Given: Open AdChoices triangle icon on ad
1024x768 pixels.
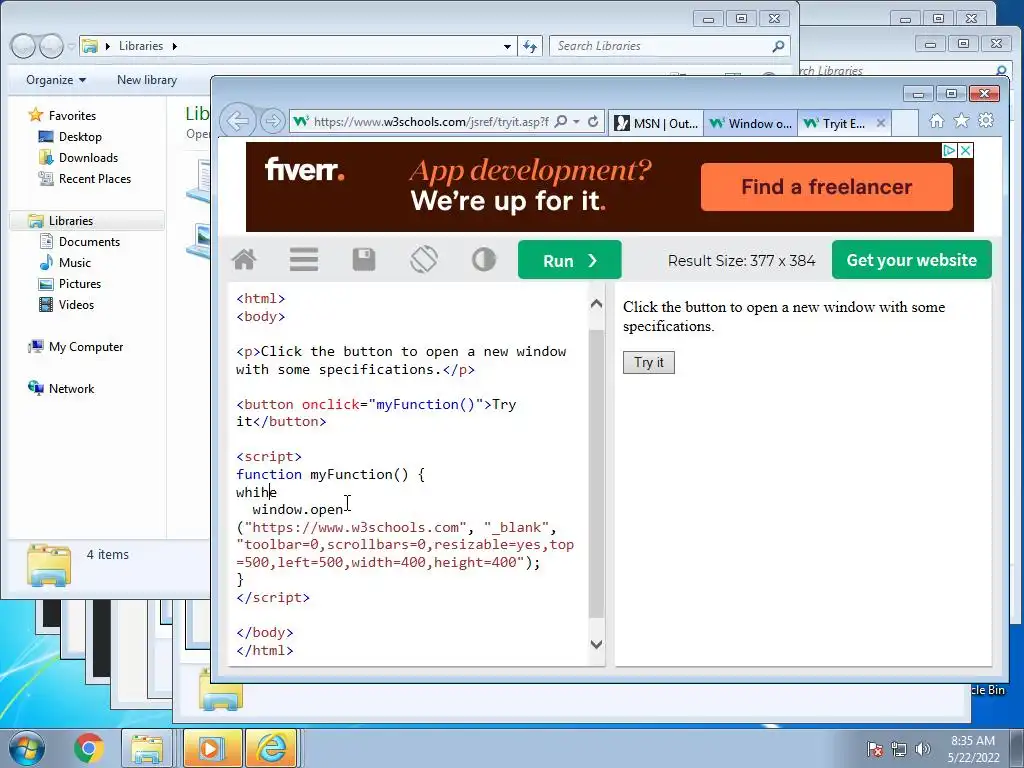Looking at the screenshot, I should [x=950, y=151].
